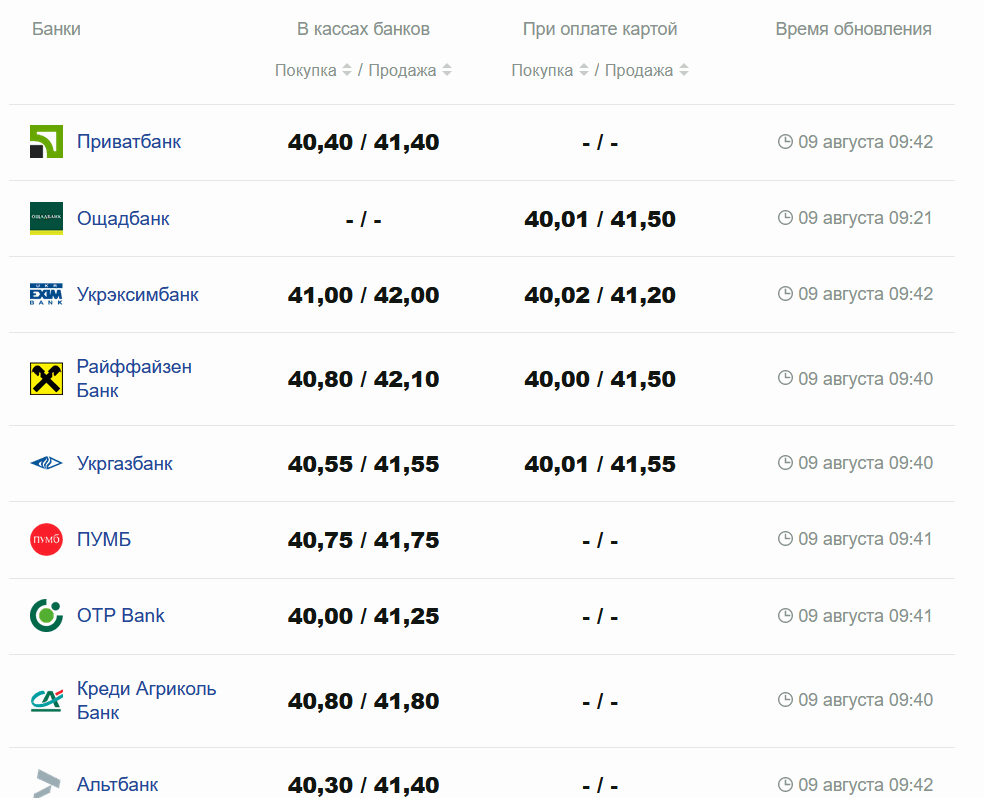Click Приватбанк clock icon by update time
The width and height of the screenshot is (984, 798).
785,142
